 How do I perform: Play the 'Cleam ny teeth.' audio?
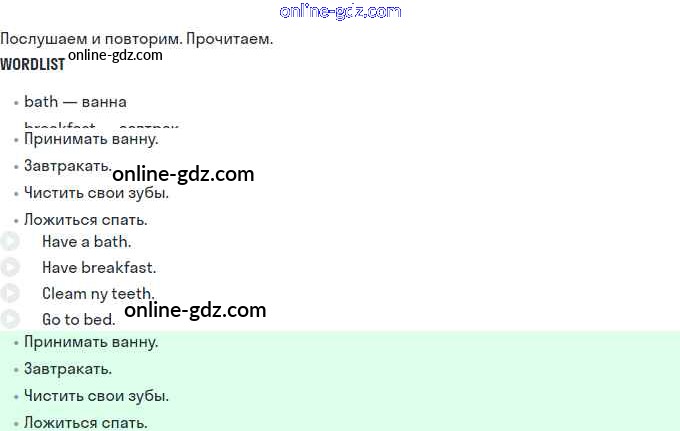(10, 293)
